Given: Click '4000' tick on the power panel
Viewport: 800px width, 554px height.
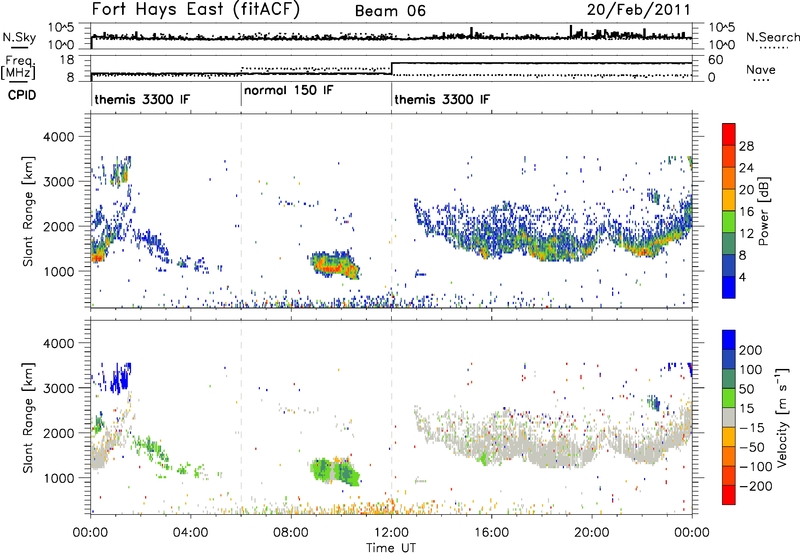Looking at the screenshot, I should (x=59, y=137).
